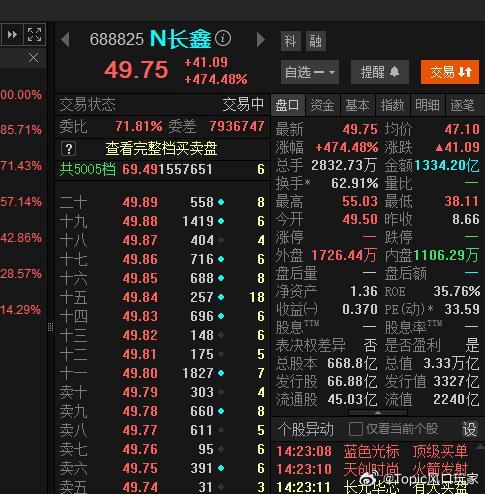The image size is (485, 494).
Task: Click the grey diamond on 卖十 row
Action: (221, 392)
